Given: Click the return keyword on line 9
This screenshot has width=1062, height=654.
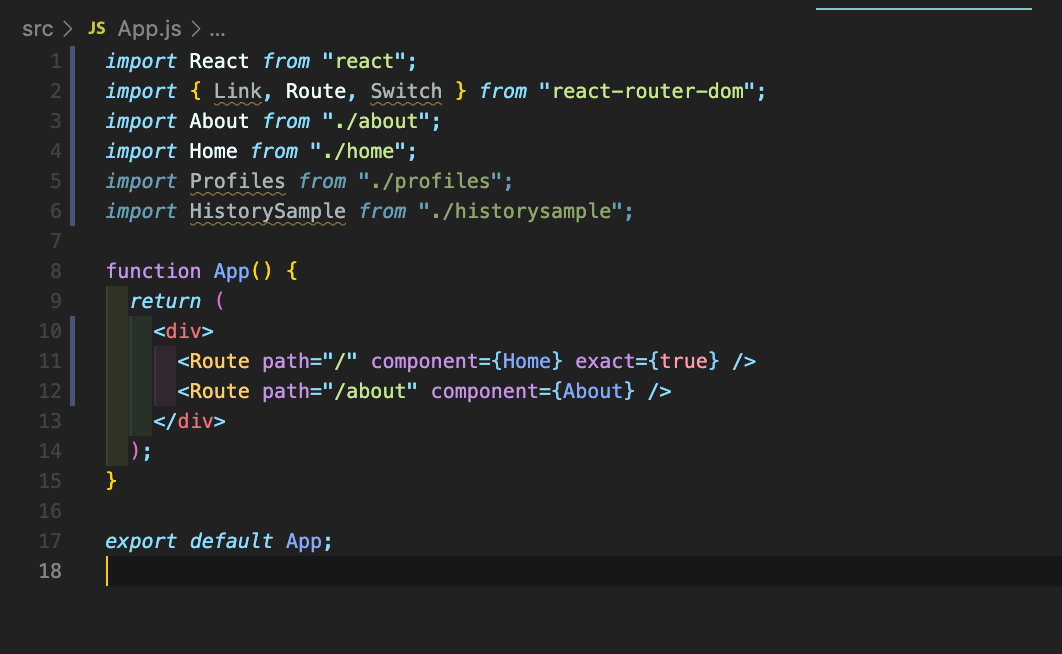Looking at the screenshot, I should 165,301.
